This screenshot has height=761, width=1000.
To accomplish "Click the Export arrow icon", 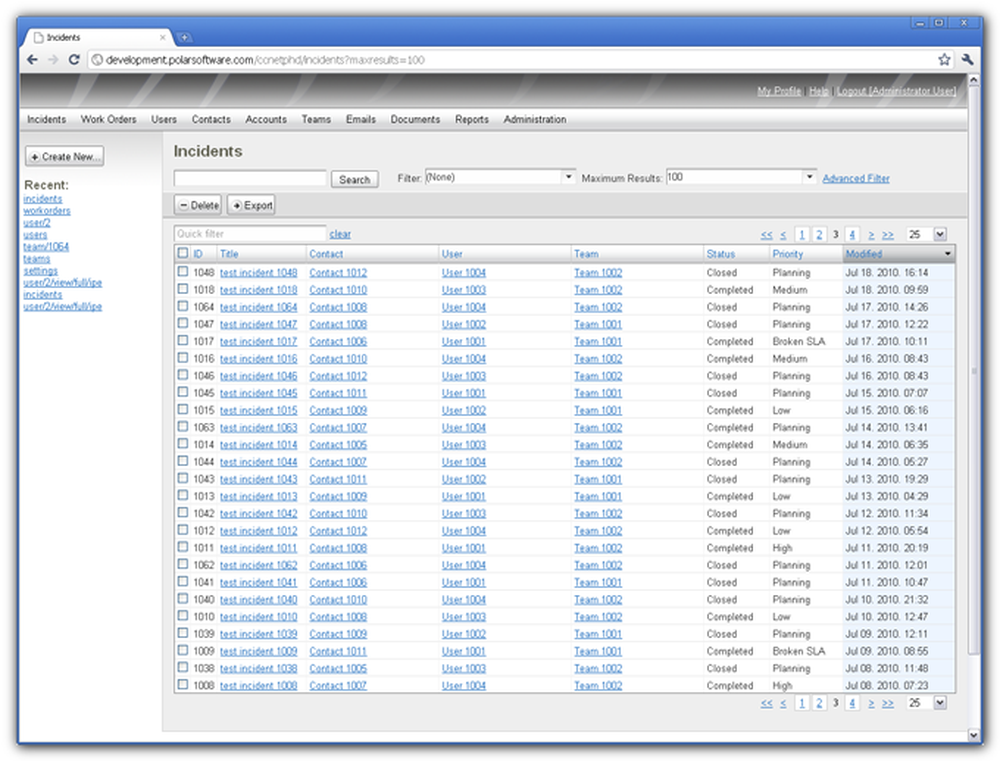I will [x=235, y=204].
